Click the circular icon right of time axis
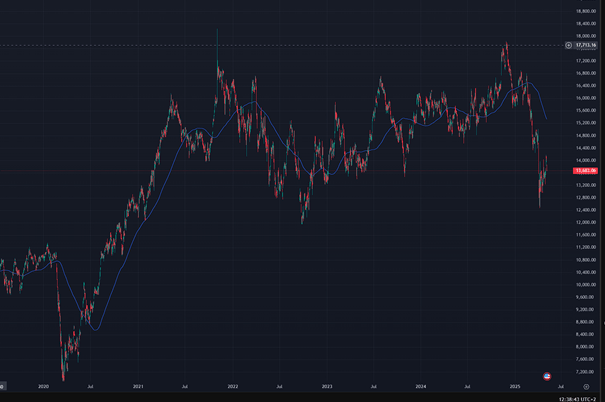The width and height of the screenshot is (605, 402). pyautogui.click(x=586, y=386)
